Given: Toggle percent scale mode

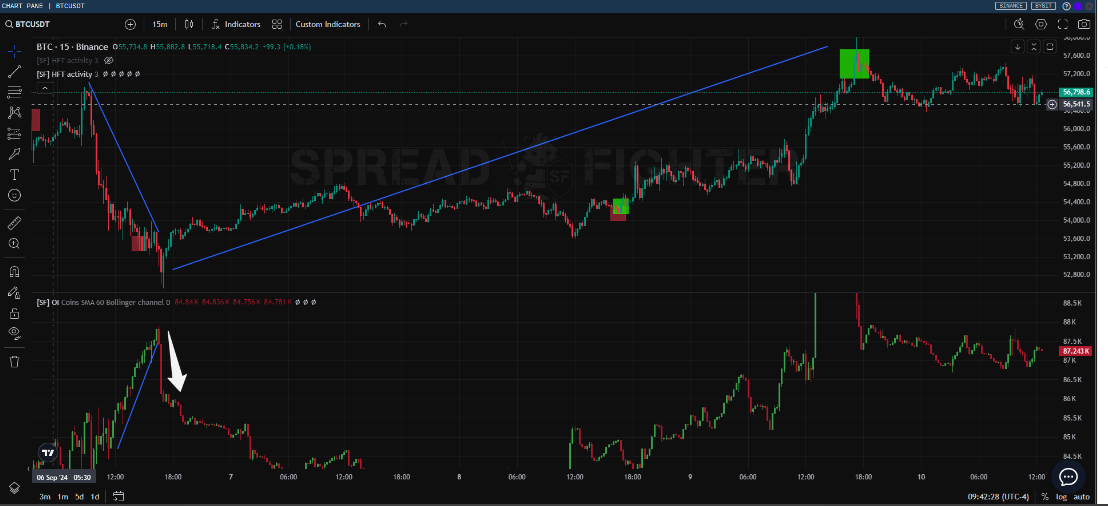Looking at the screenshot, I should click(x=1044, y=497).
